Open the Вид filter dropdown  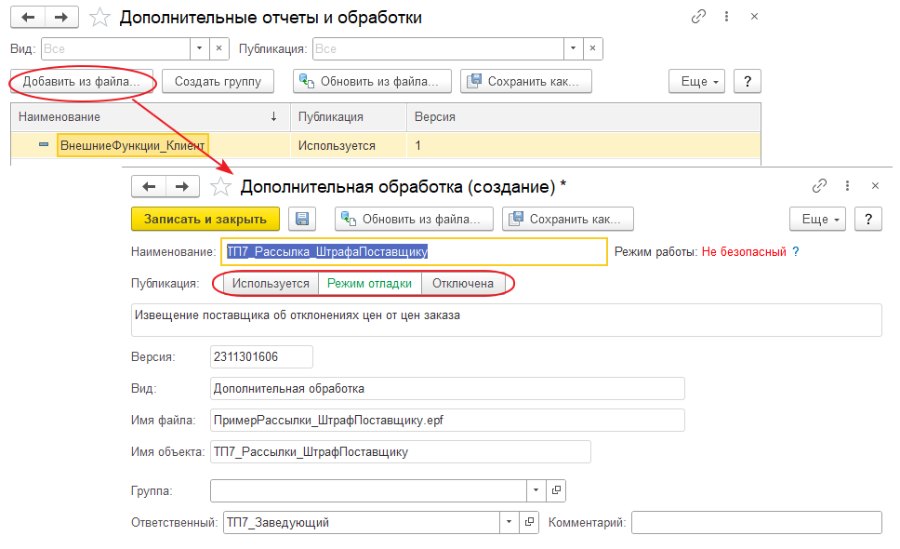[x=199, y=49]
